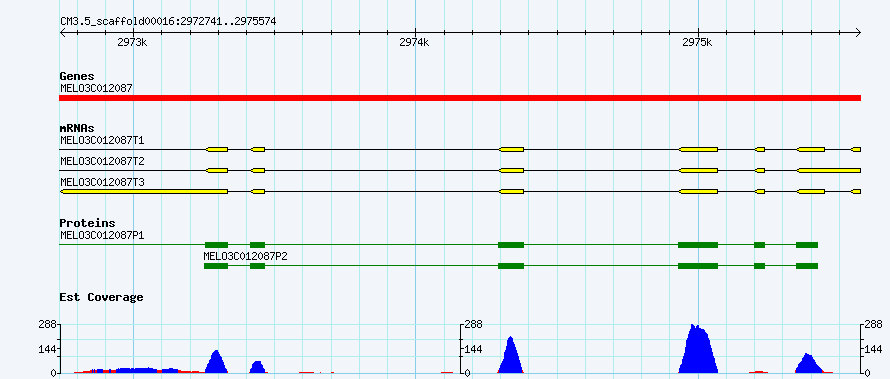Click the right arrow of the ruler
The width and height of the screenshot is (890, 379).
click(858, 32)
